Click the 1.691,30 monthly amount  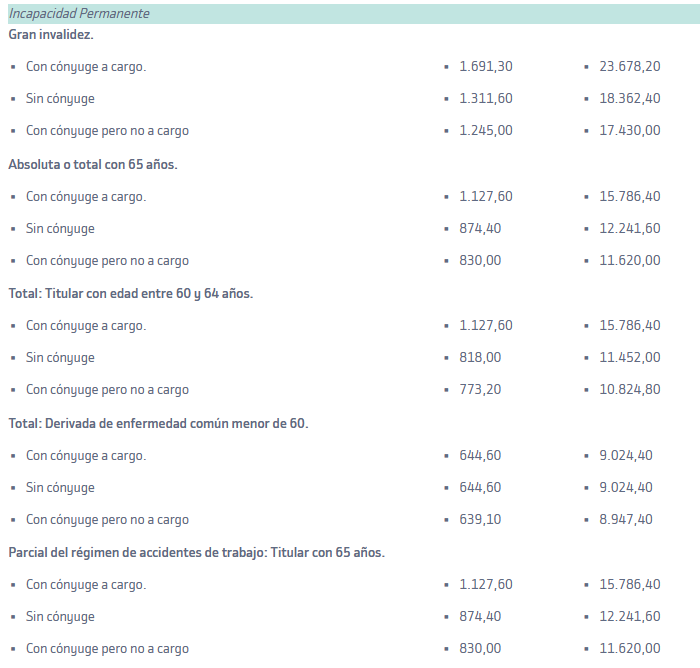(486, 67)
